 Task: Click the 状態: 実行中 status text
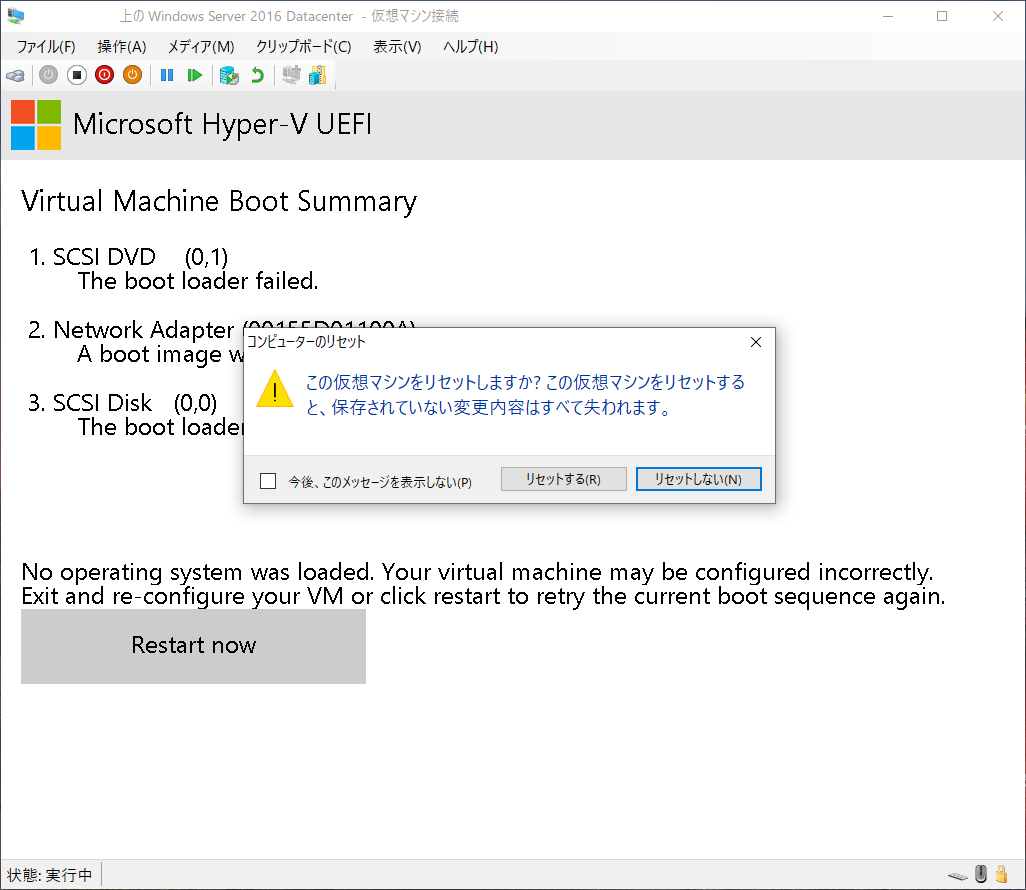(x=50, y=875)
